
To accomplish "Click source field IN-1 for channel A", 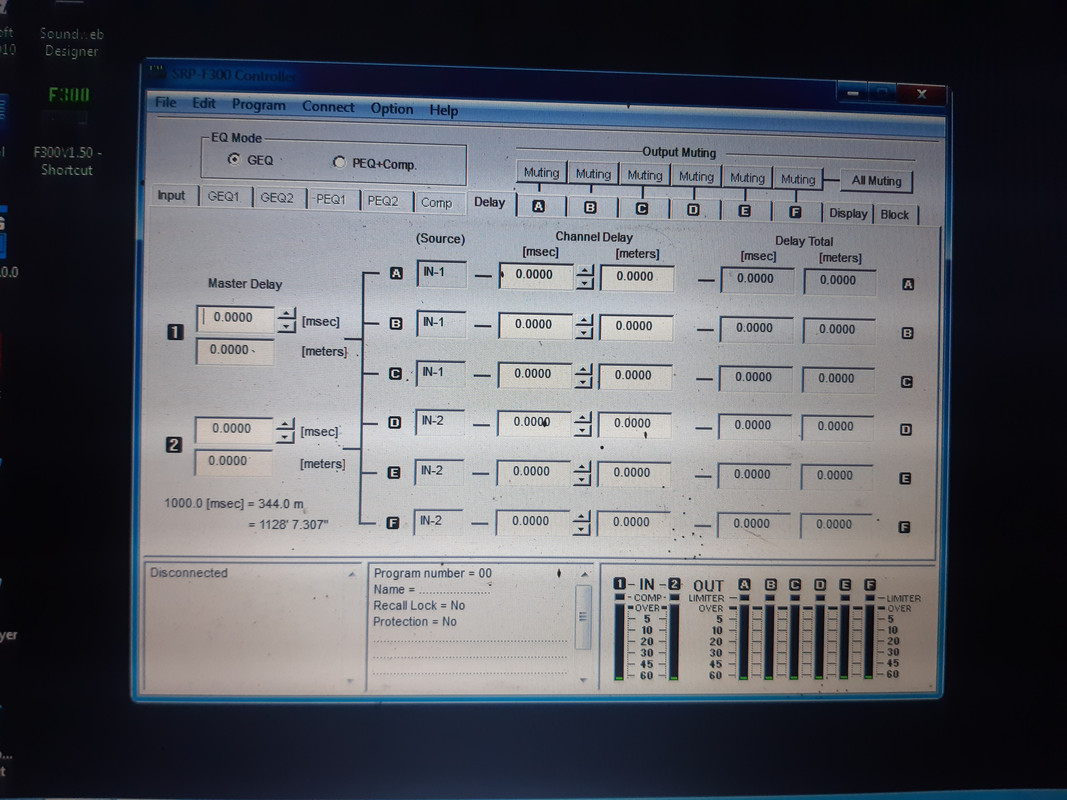I will [441, 273].
